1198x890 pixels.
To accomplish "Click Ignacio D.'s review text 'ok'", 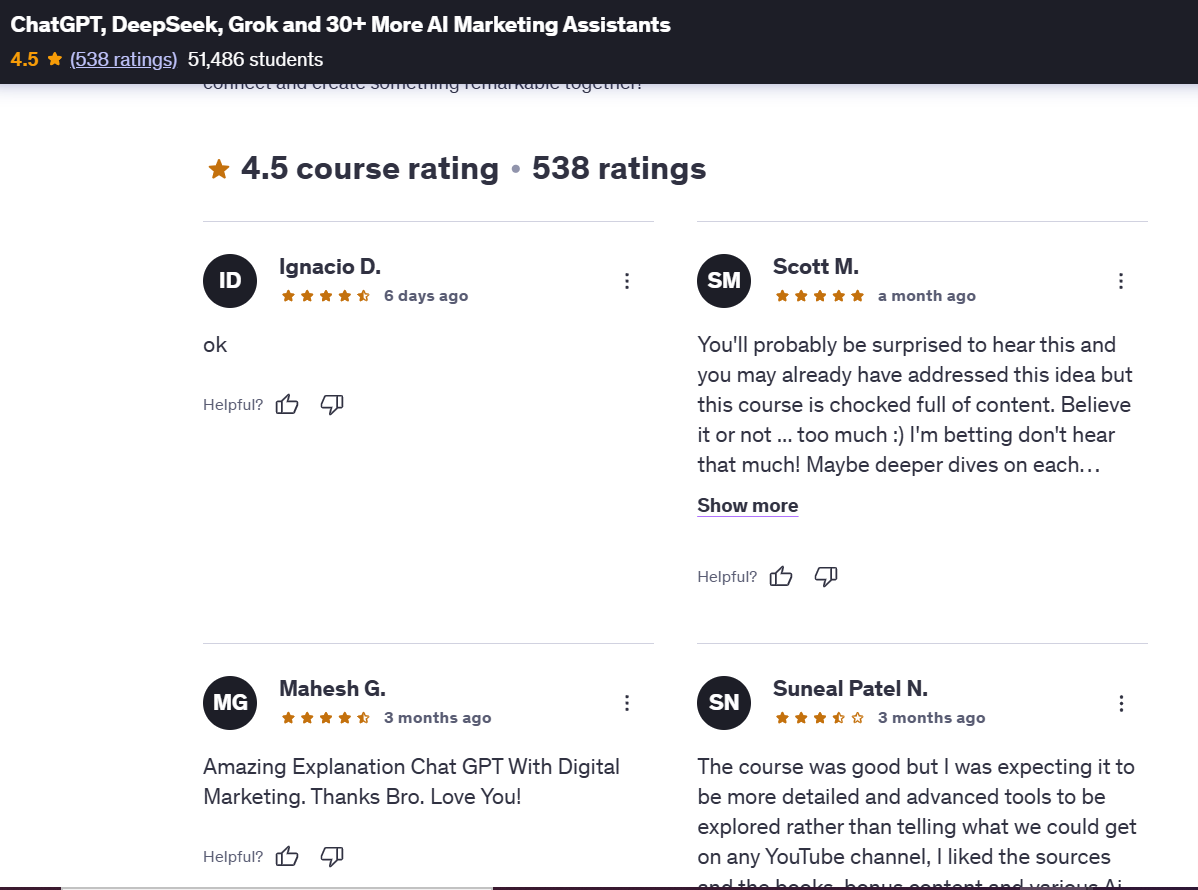I will 215,345.
